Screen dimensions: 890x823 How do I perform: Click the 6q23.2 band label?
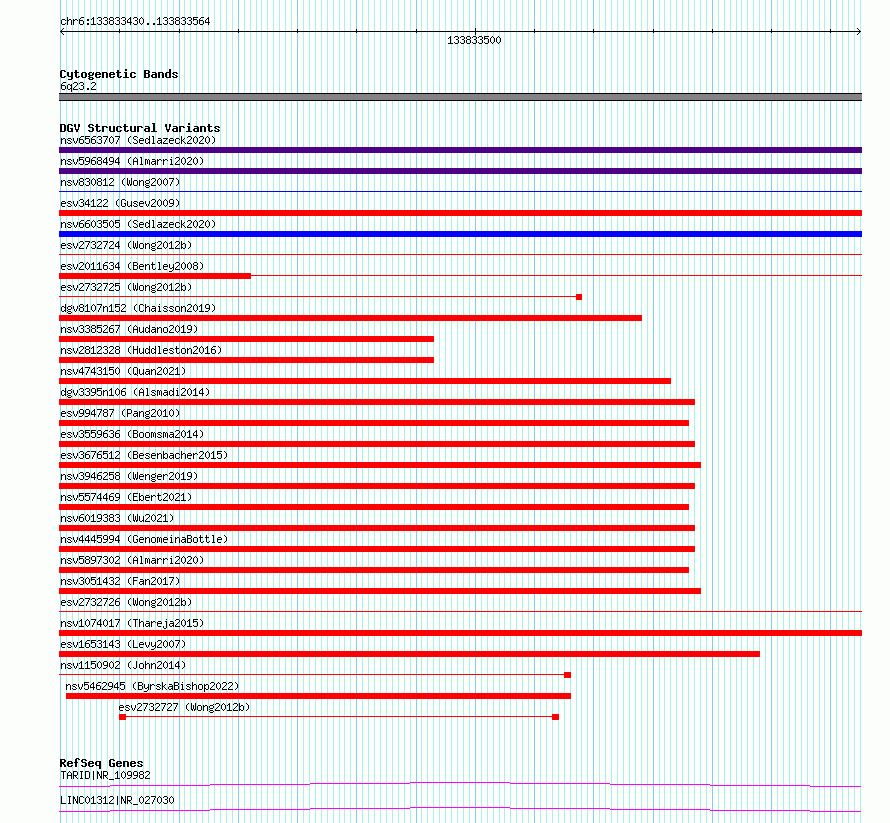[x=78, y=86]
